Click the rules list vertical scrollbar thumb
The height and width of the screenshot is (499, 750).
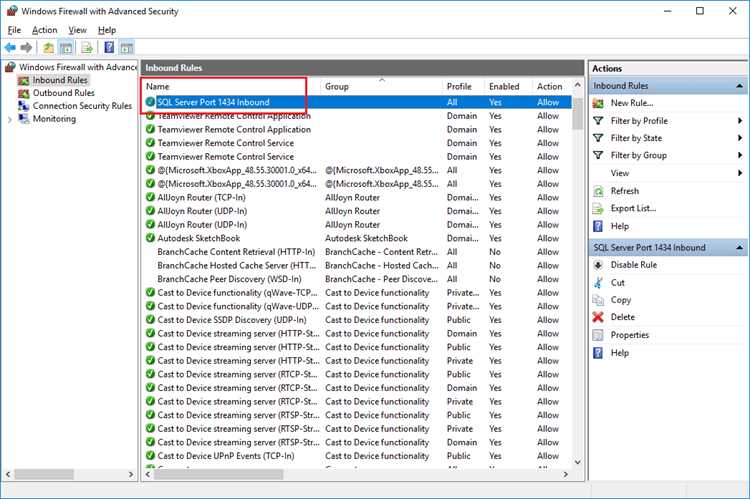pyautogui.click(x=577, y=113)
